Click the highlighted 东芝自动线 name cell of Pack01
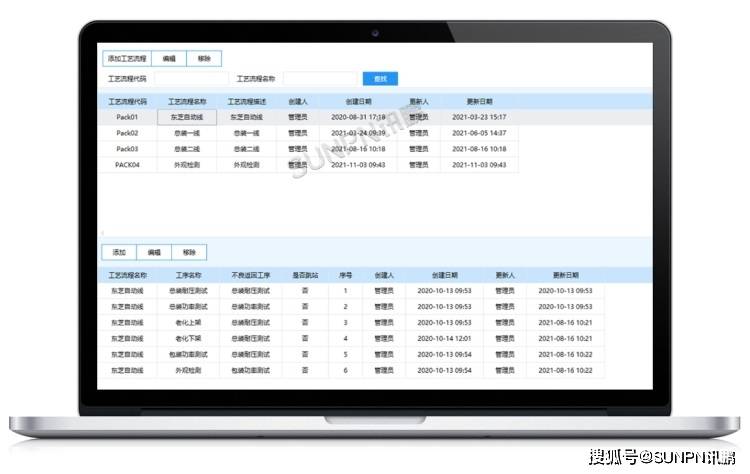 pyautogui.click(x=187, y=117)
